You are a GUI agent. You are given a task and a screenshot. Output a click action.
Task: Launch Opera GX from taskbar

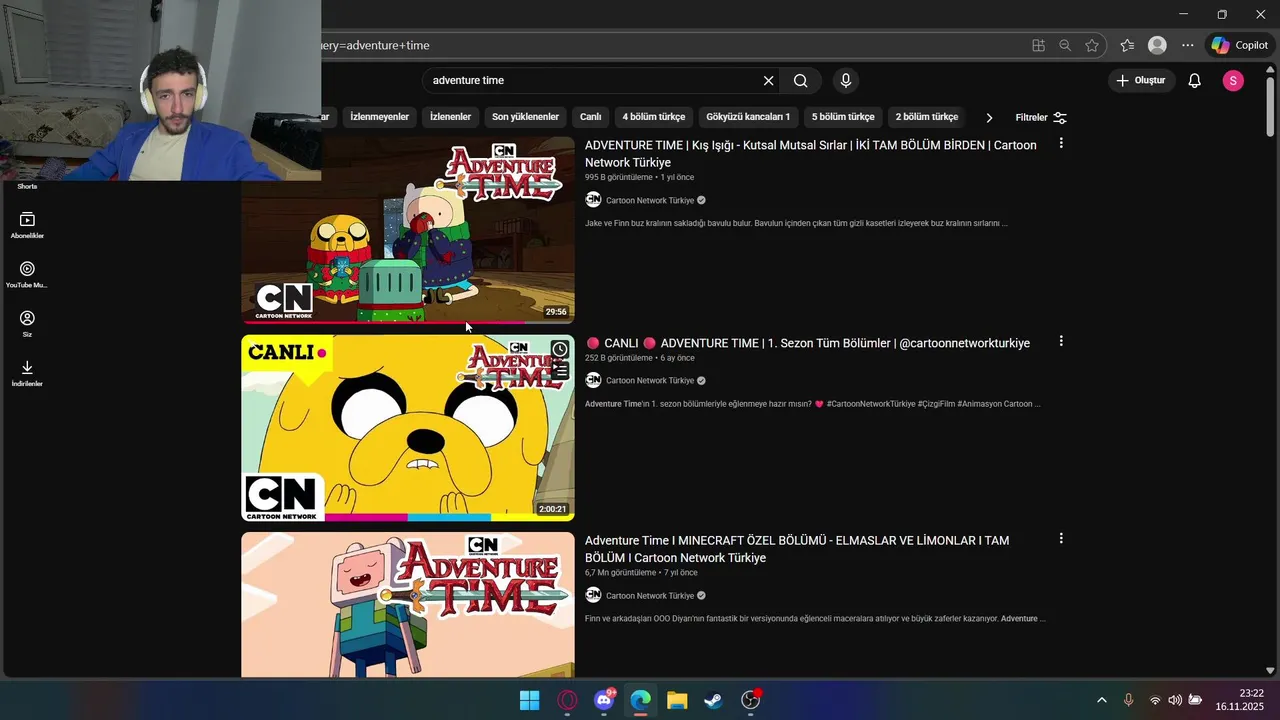pyautogui.click(x=567, y=700)
